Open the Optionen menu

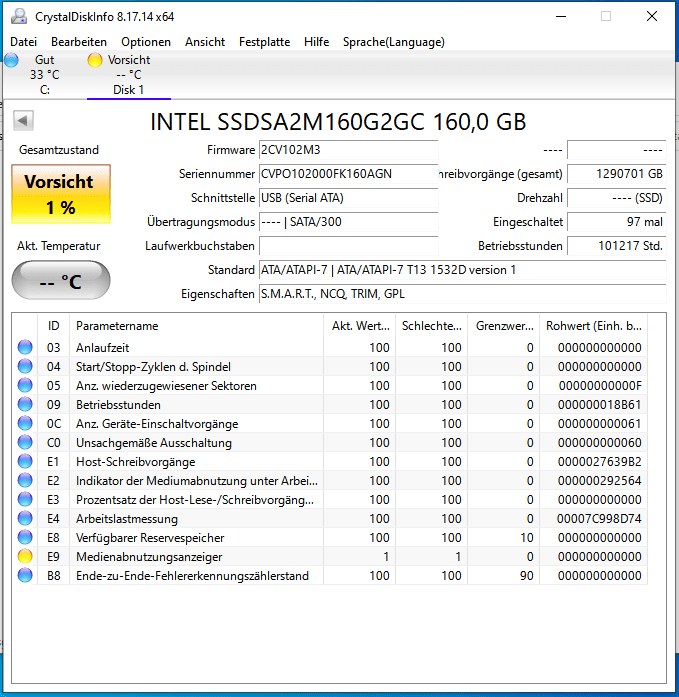coord(146,42)
